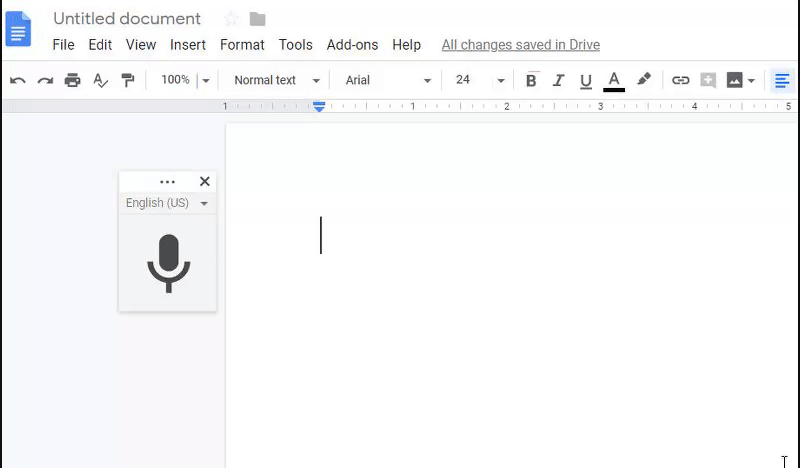
Task: Rename the Untitled document title
Action: 127,19
